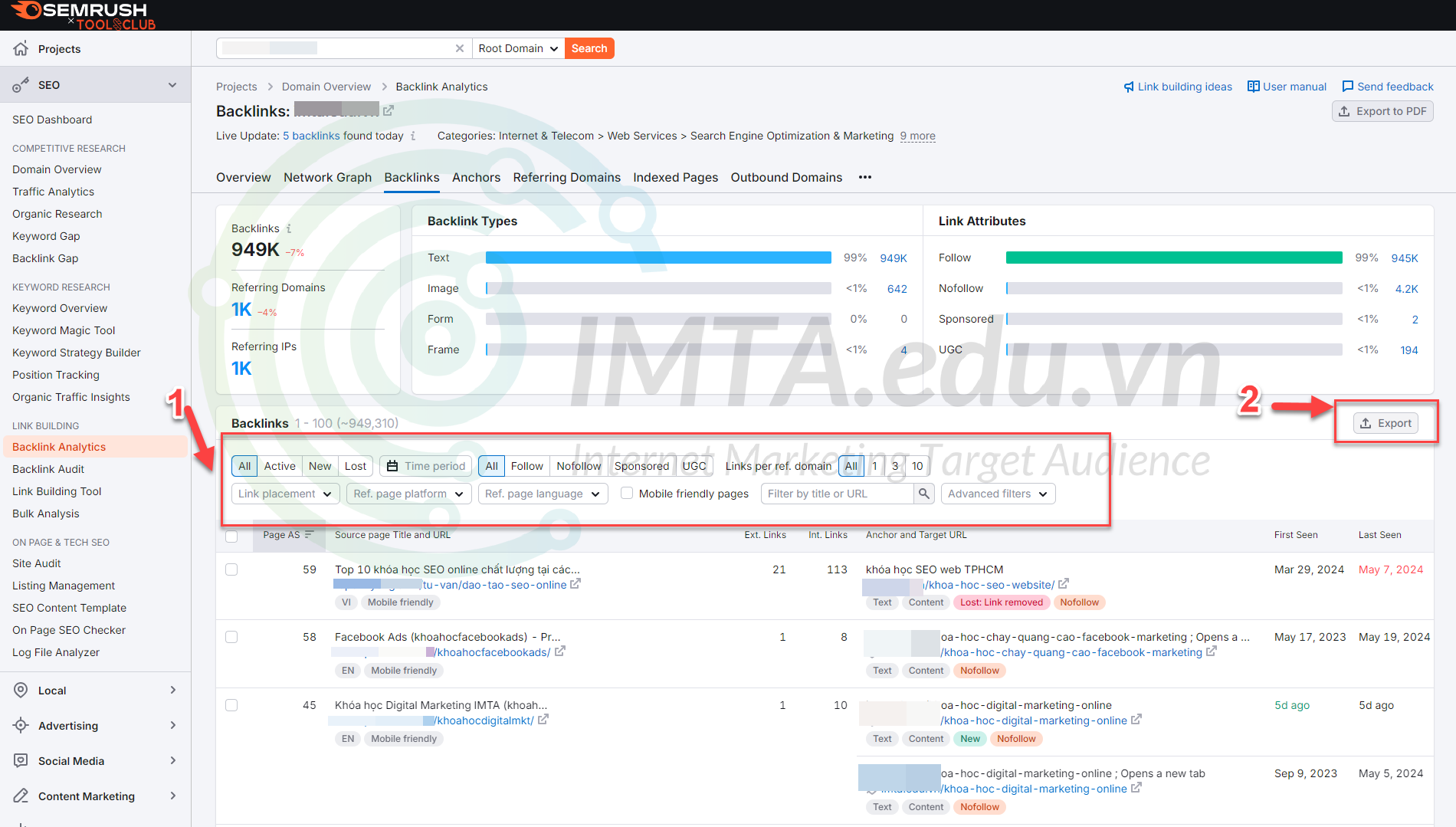Image resolution: width=1456 pixels, height=827 pixels.
Task: Click Export to PDF button
Action: pyautogui.click(x=1382, y=111)
